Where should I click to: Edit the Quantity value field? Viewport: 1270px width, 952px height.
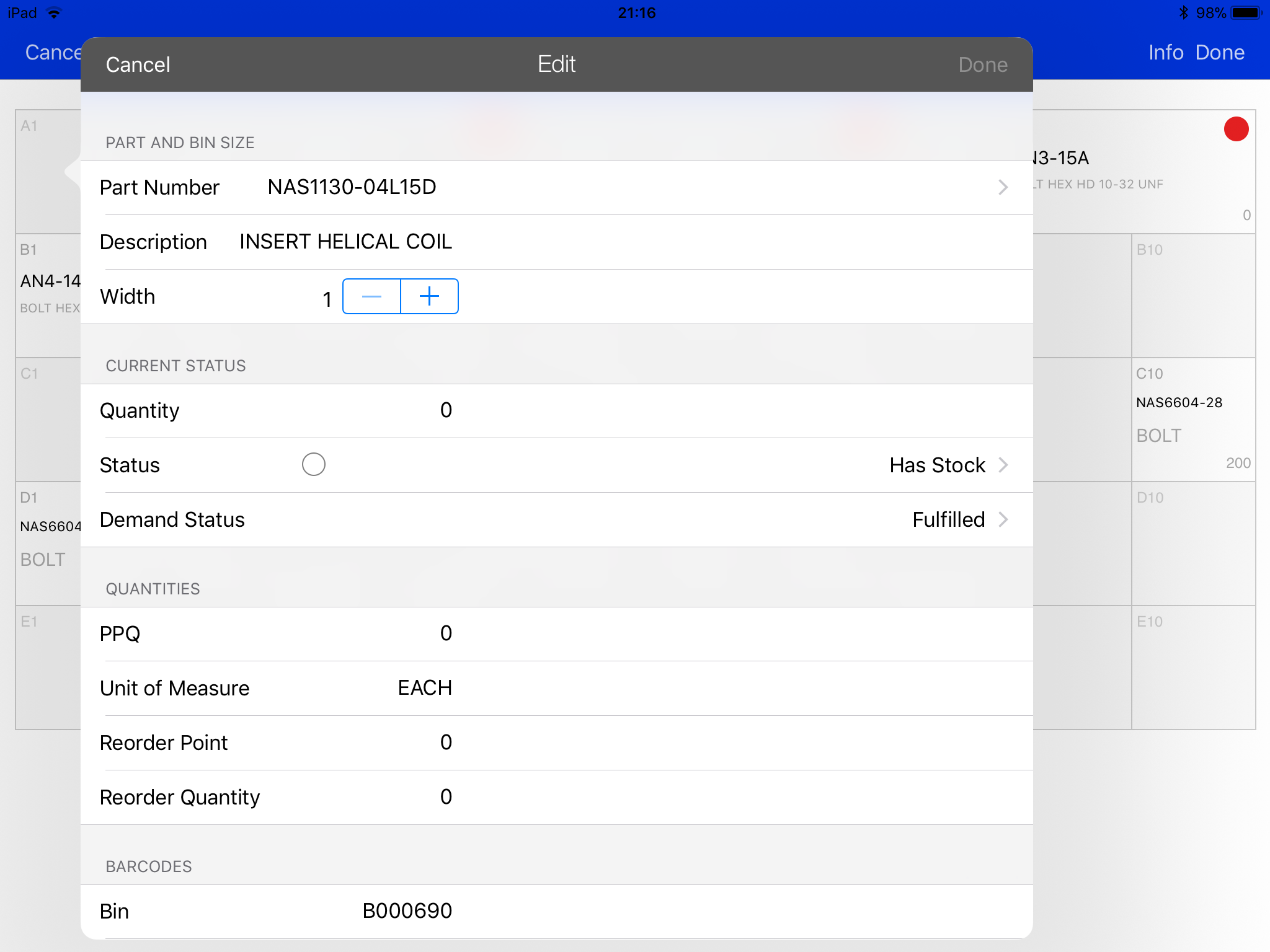[x=445, y=410]
